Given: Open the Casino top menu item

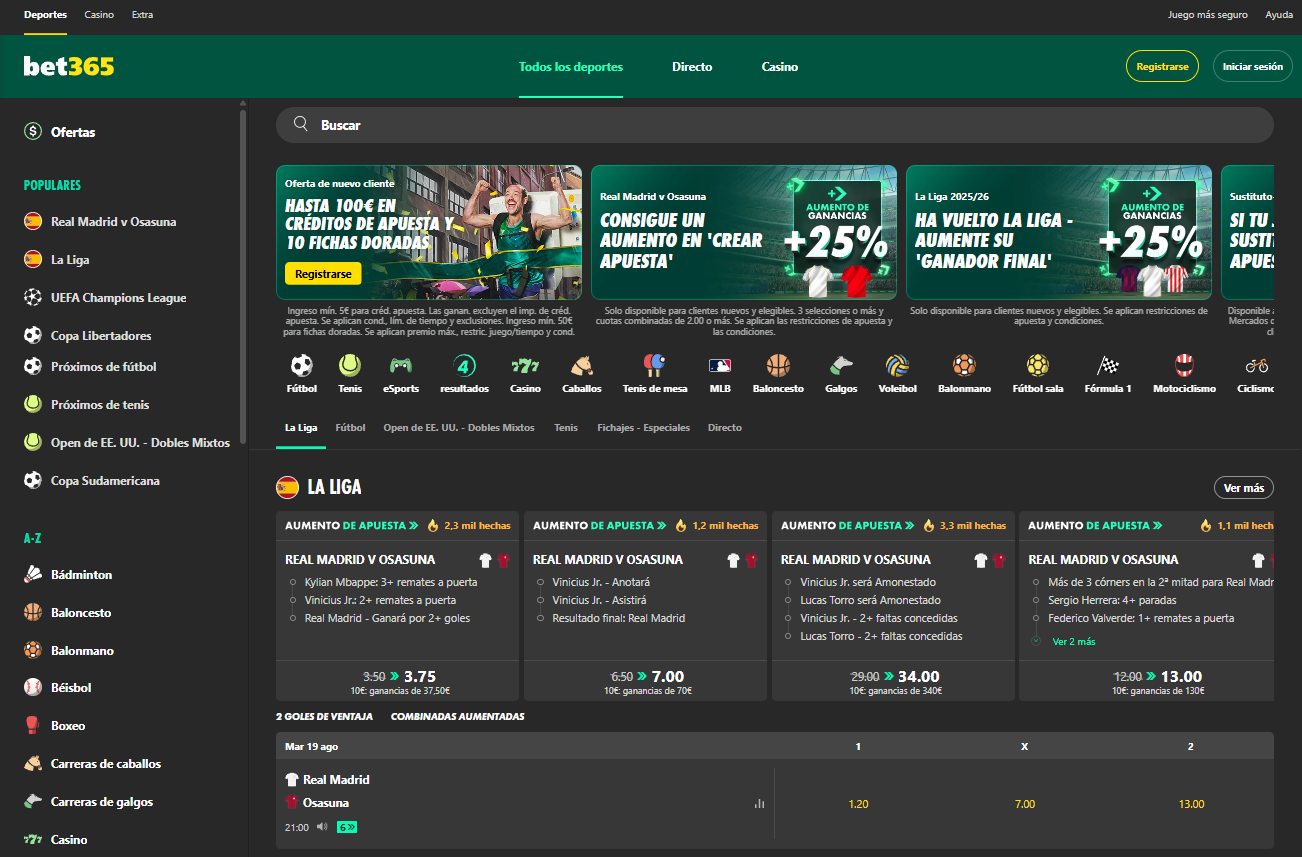Looking at the screenshot, I should 99,15.
